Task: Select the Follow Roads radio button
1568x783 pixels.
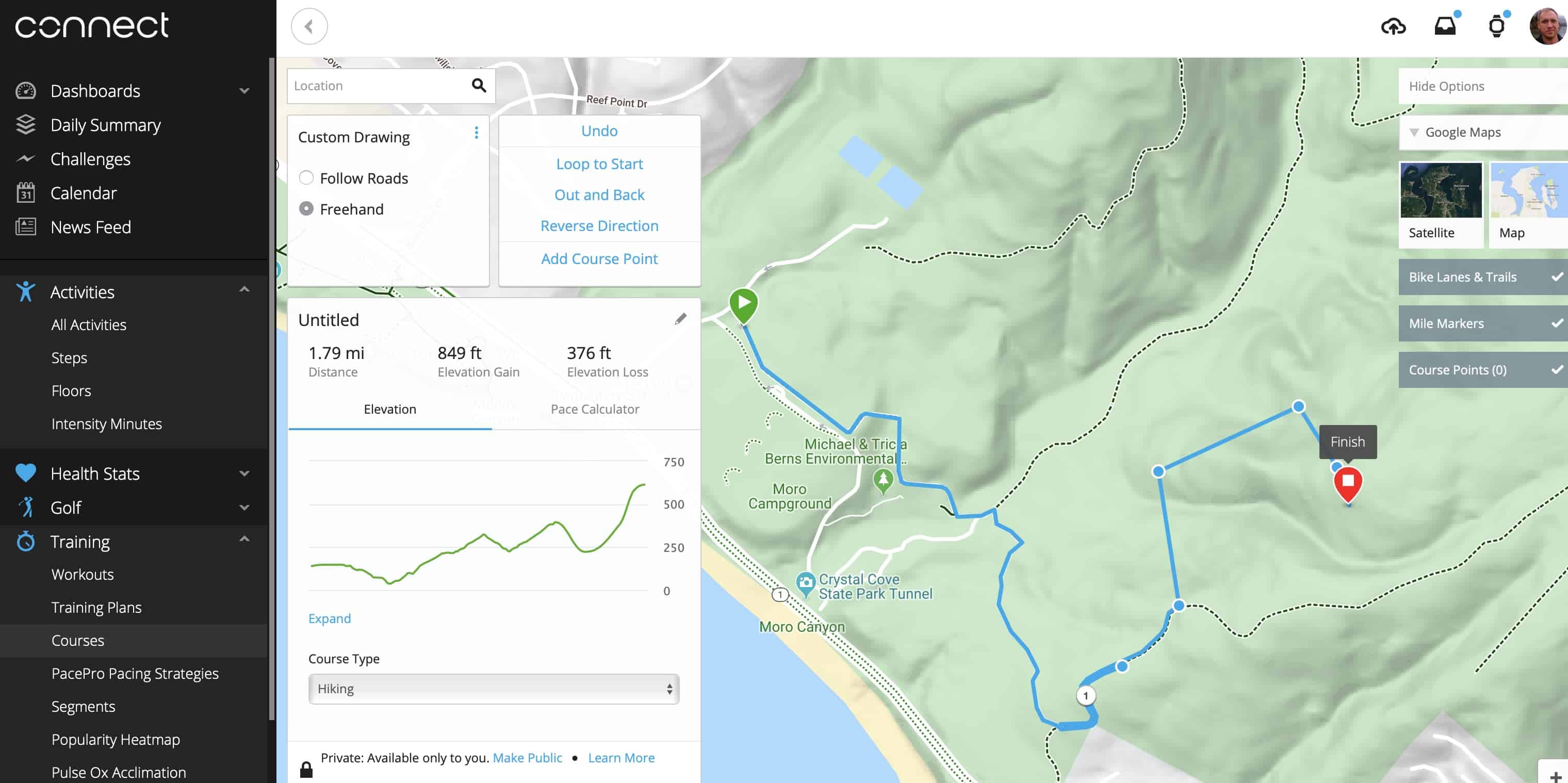Action: [x=306, y=178]
